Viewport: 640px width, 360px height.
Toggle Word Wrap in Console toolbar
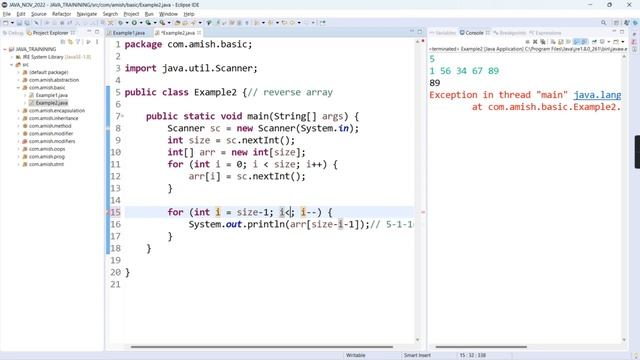pos(568,42)
